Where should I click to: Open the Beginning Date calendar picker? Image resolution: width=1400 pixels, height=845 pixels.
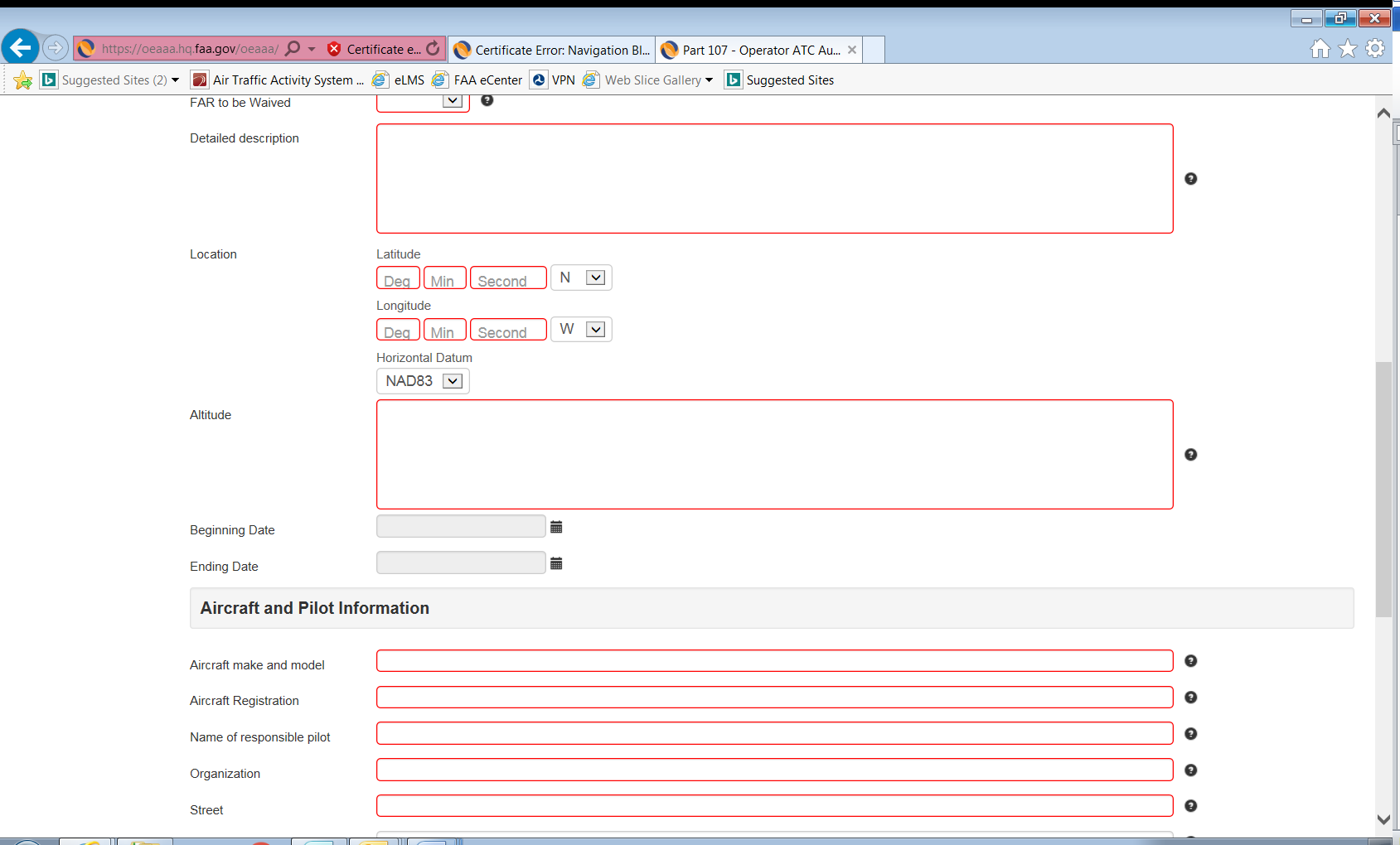556,528
